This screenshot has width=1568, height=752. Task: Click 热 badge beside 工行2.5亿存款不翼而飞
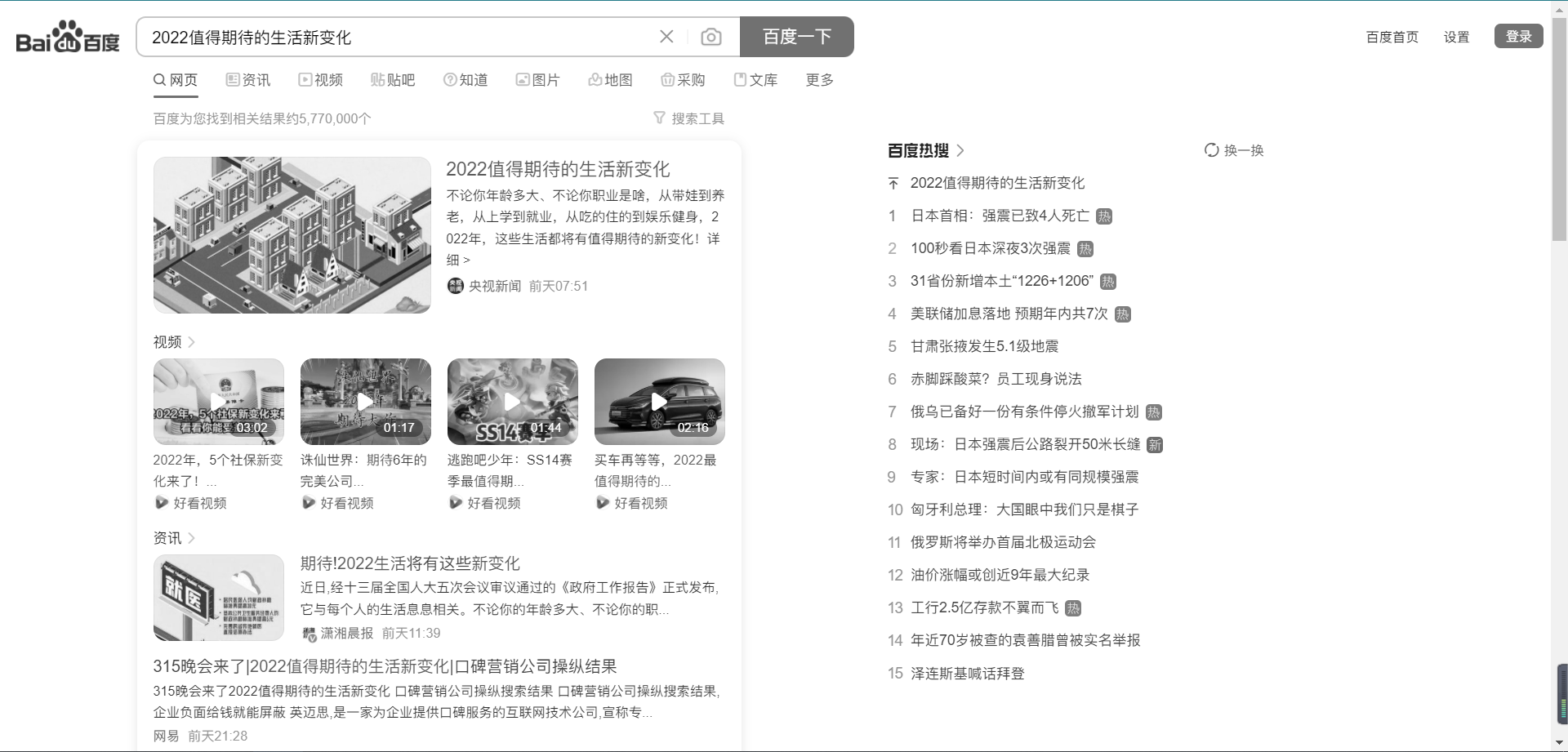point(1073,608)
